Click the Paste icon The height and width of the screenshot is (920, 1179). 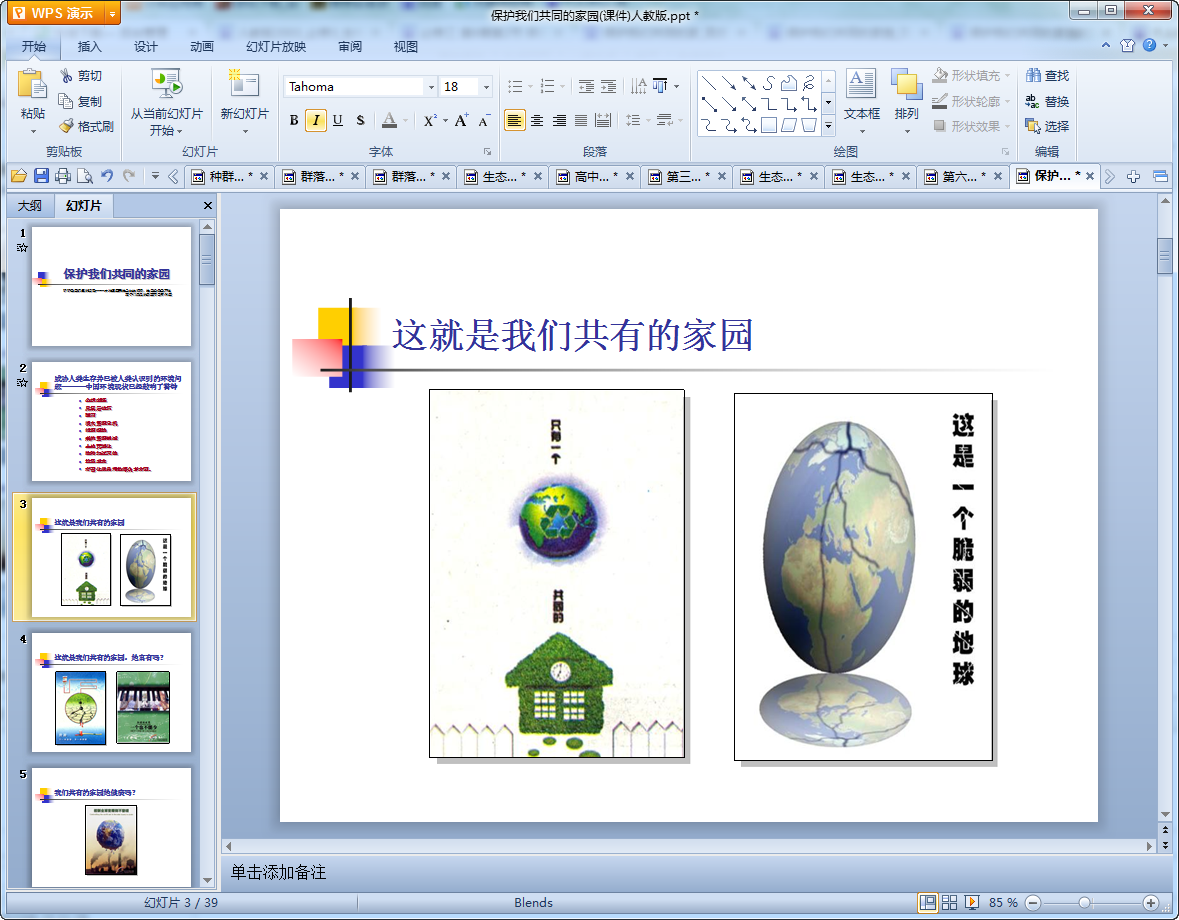tap(32, 84)
